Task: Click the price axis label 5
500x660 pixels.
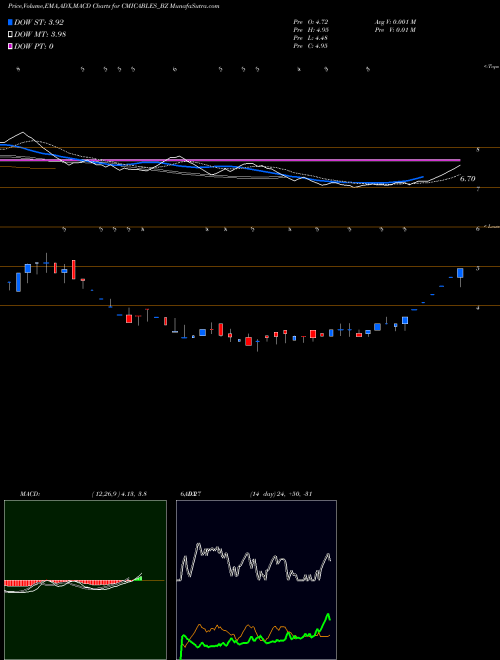Action: [x=478, y=268]
